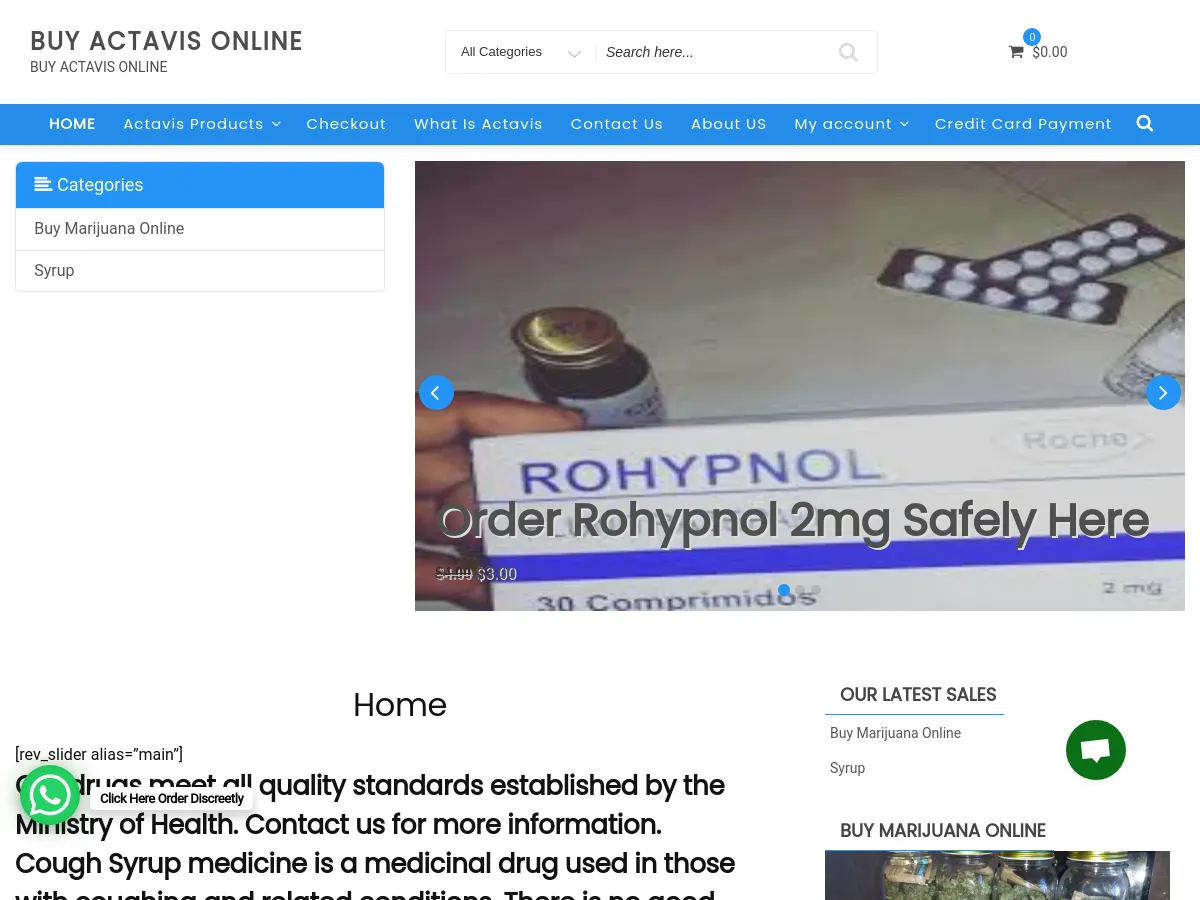Click BUY ACTAVIS ONLINE site title
The image size is (1200, 900).
tap(166, 41)
